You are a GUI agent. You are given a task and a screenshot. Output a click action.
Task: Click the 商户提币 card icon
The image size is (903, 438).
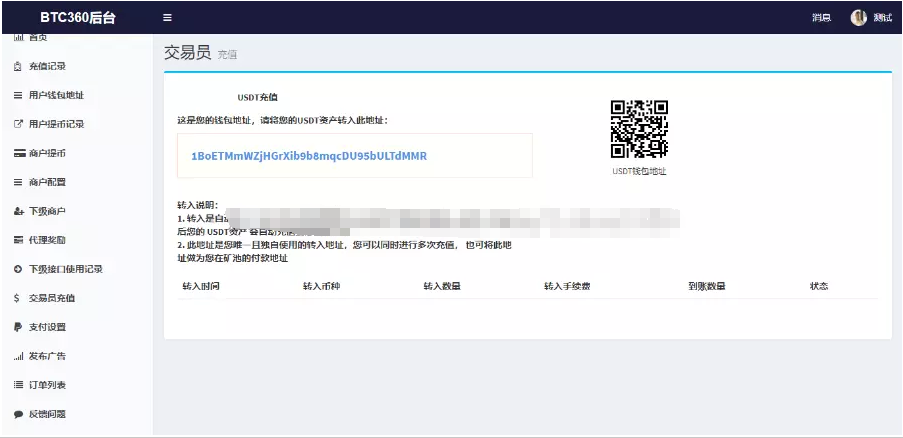pyautogui.click(x=18, y=154)
